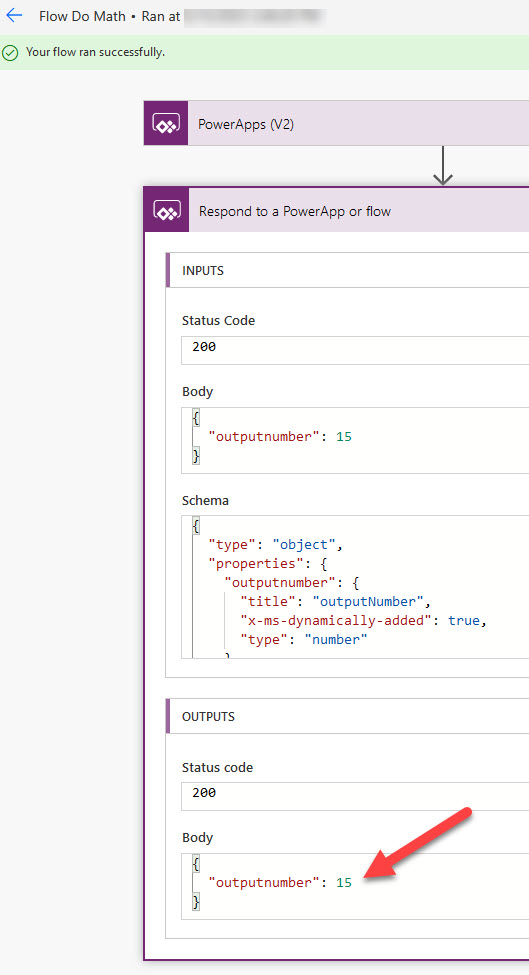Click the Respond to a PowerApp icon

click(167, 210)
